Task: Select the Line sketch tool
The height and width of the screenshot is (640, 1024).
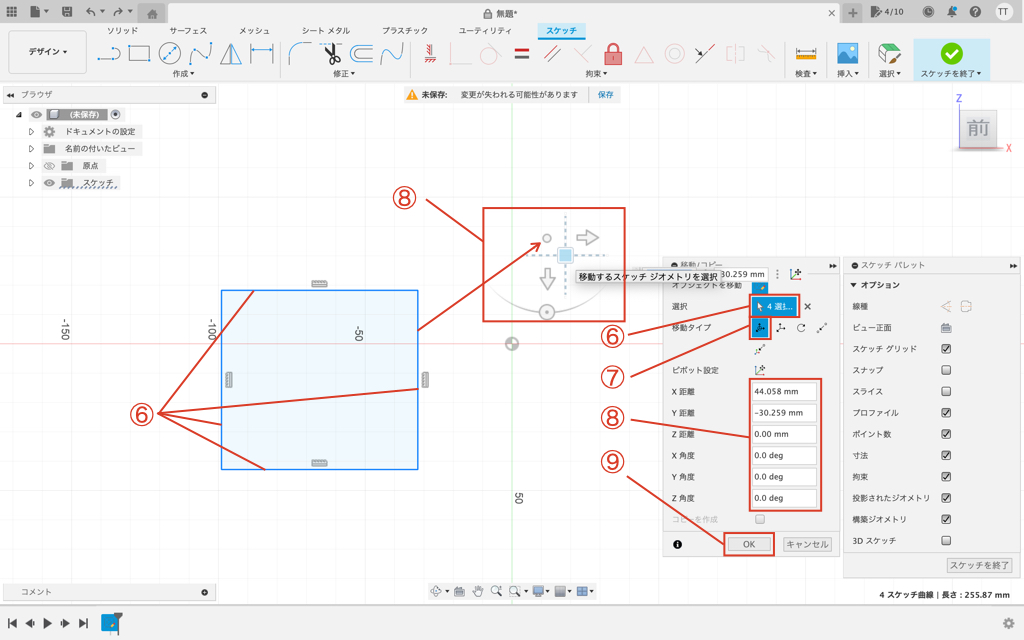Action: click(x=109, y=54)
